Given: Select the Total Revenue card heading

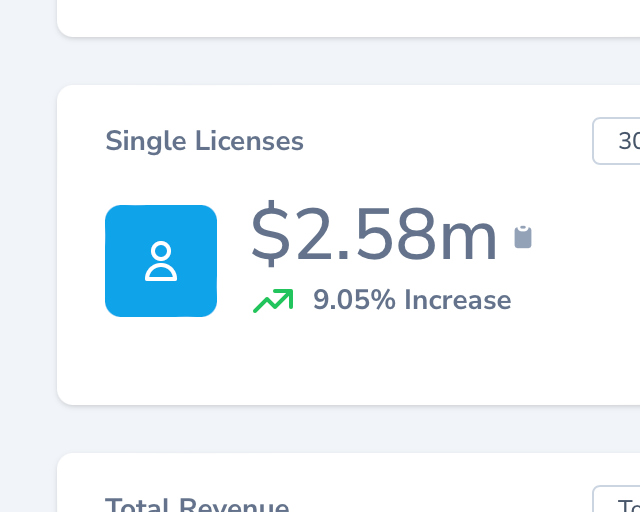Looking at the screenshot, I should click(197, 505).
